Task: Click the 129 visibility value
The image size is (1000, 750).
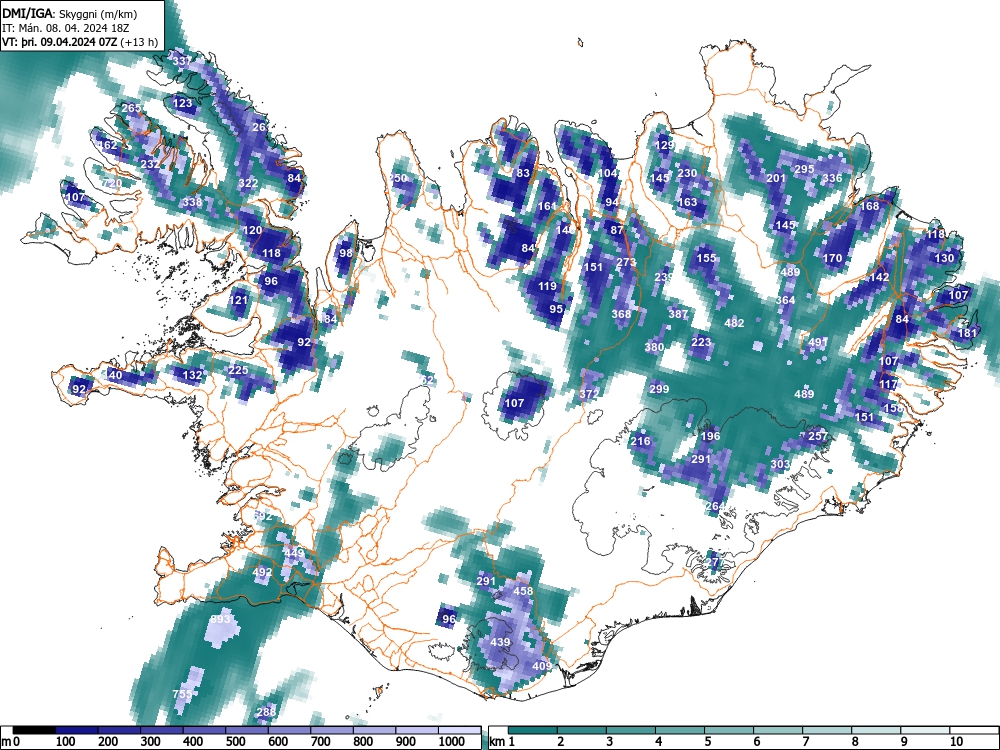Action: [x=664, y=145]
